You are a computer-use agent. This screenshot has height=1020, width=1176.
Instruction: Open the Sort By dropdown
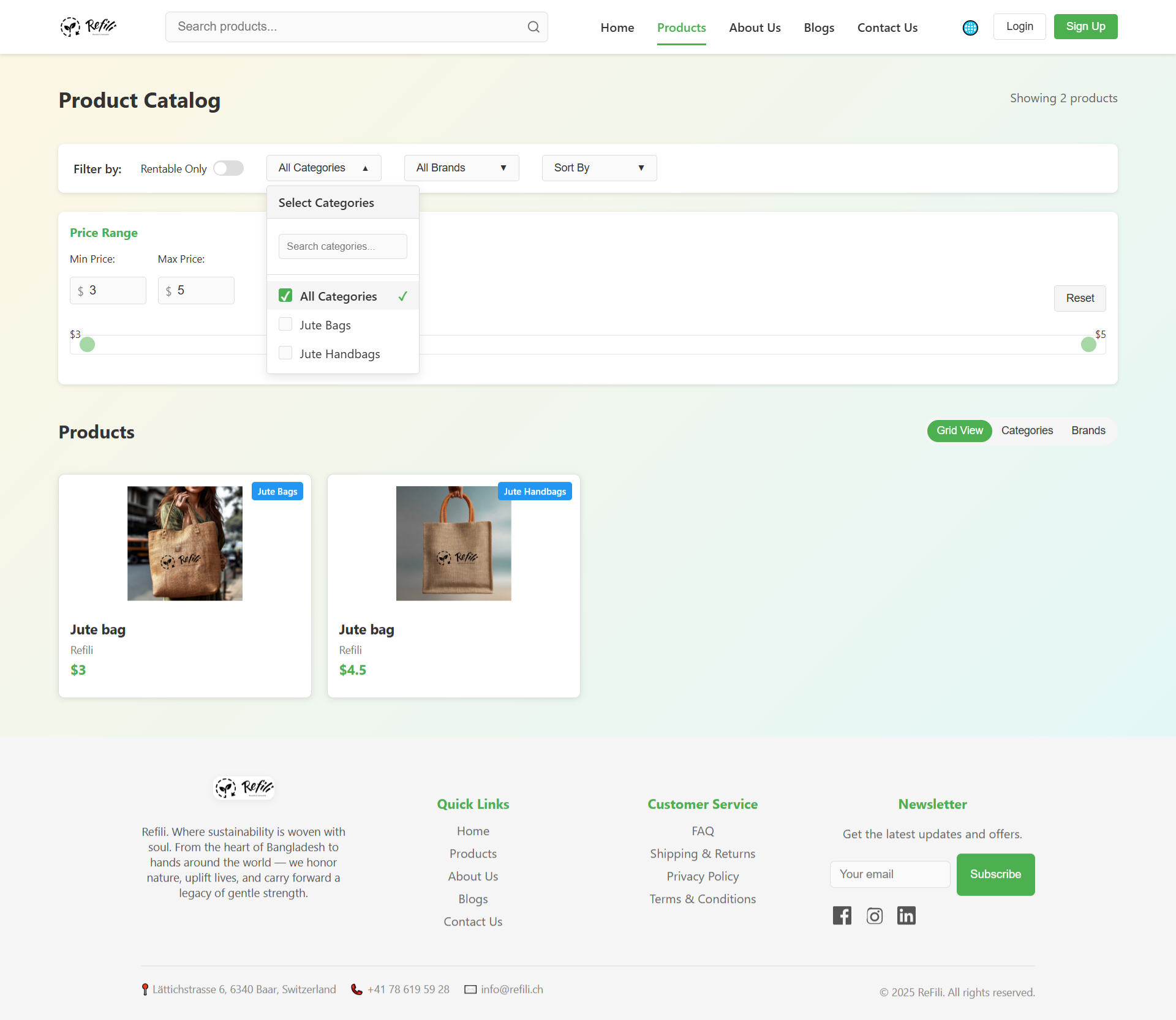pyautogui.click(x=598, y=168)
